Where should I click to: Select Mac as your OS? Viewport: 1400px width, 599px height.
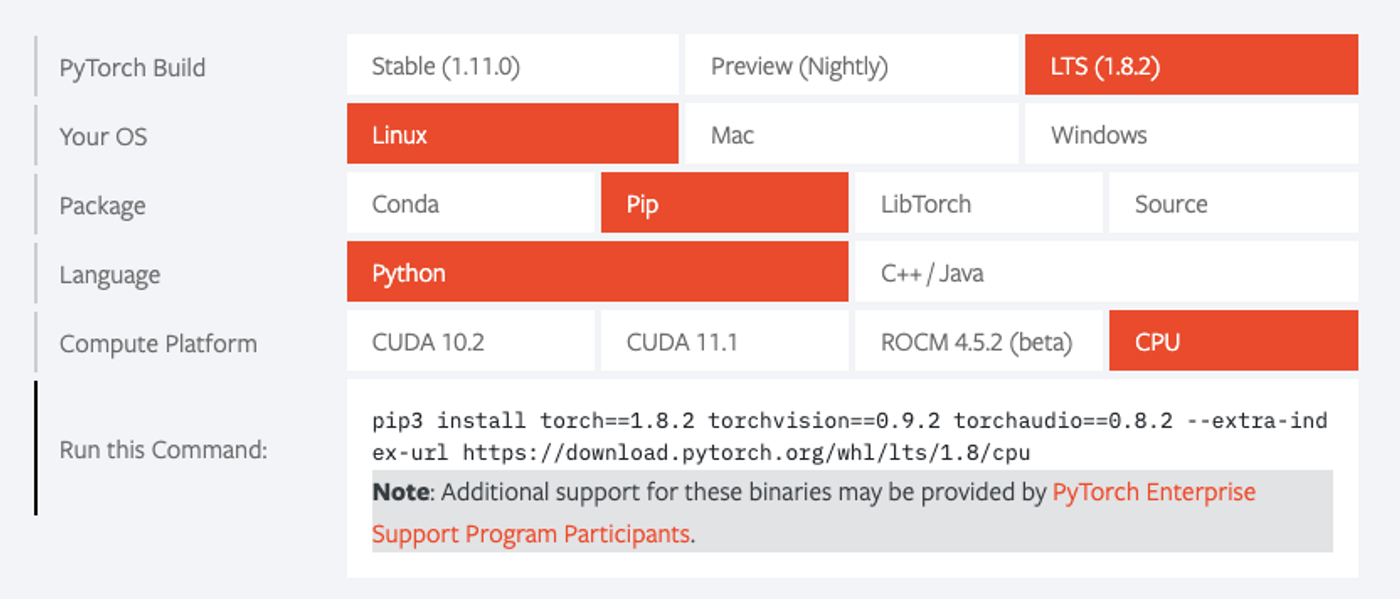click(851, 134)
